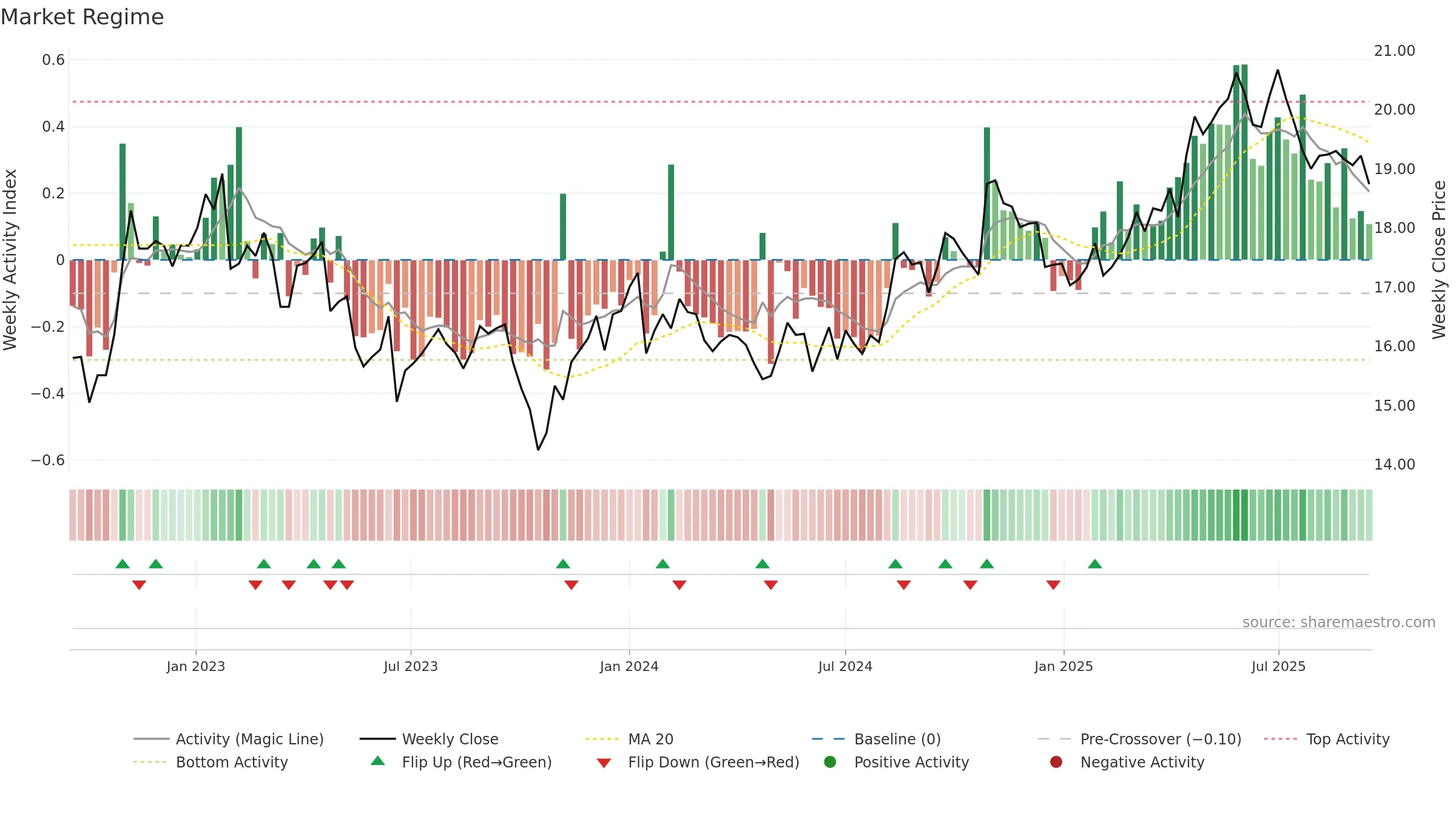Click the Jul 2023 x-axis label
The height and width of the screenshot is (819, 1456).
pos(411,666)
